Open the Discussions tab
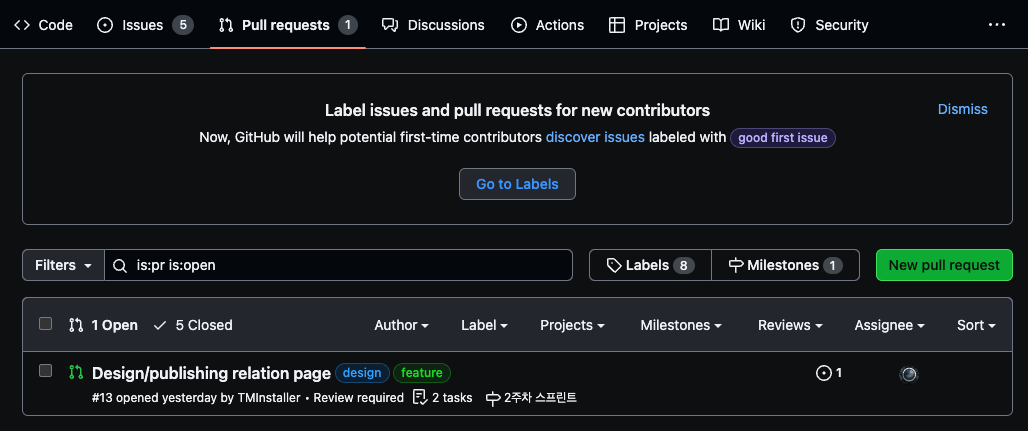This screenshot has width=1028, height=431. point(433,25)
